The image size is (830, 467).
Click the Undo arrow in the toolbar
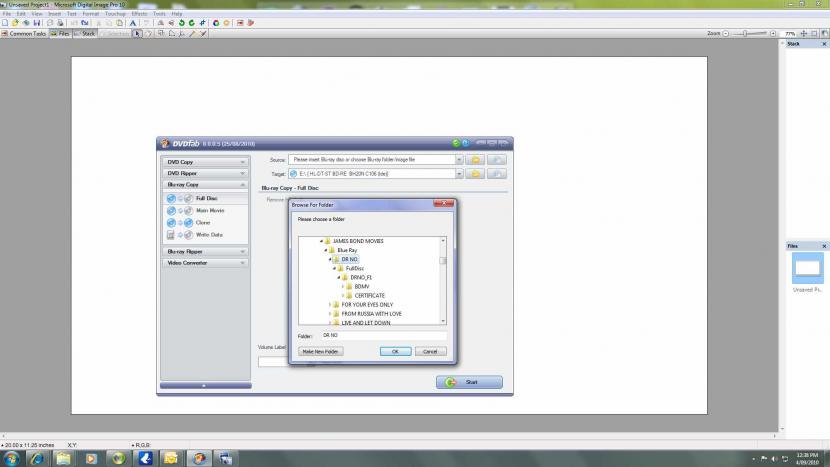pyautogui.click(x=74, y=23)
